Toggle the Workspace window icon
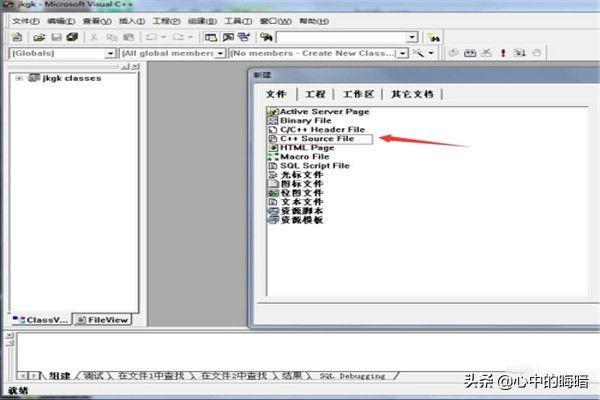 [210, 37]
